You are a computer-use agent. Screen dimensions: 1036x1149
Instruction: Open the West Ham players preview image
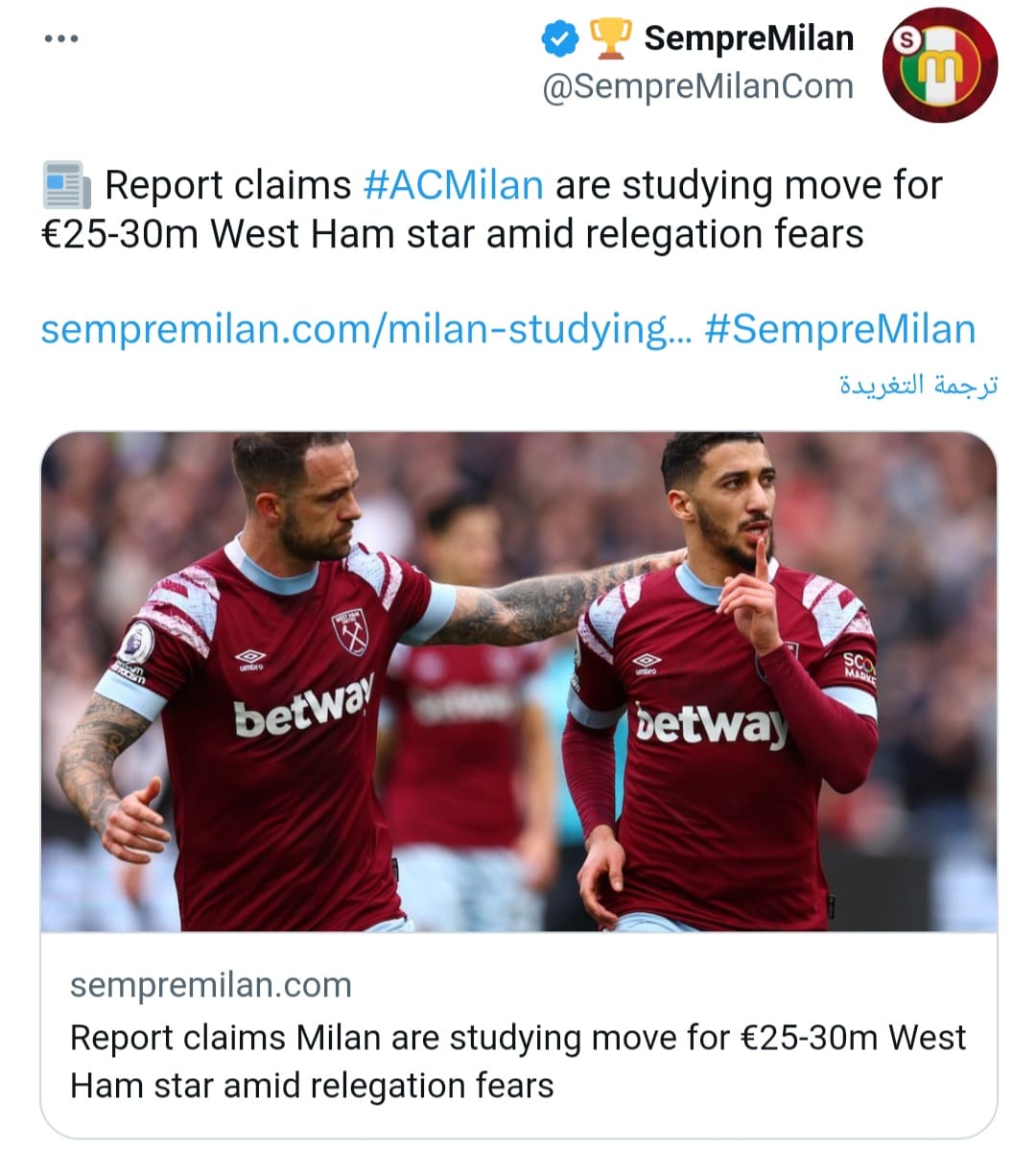coord(519,682)
